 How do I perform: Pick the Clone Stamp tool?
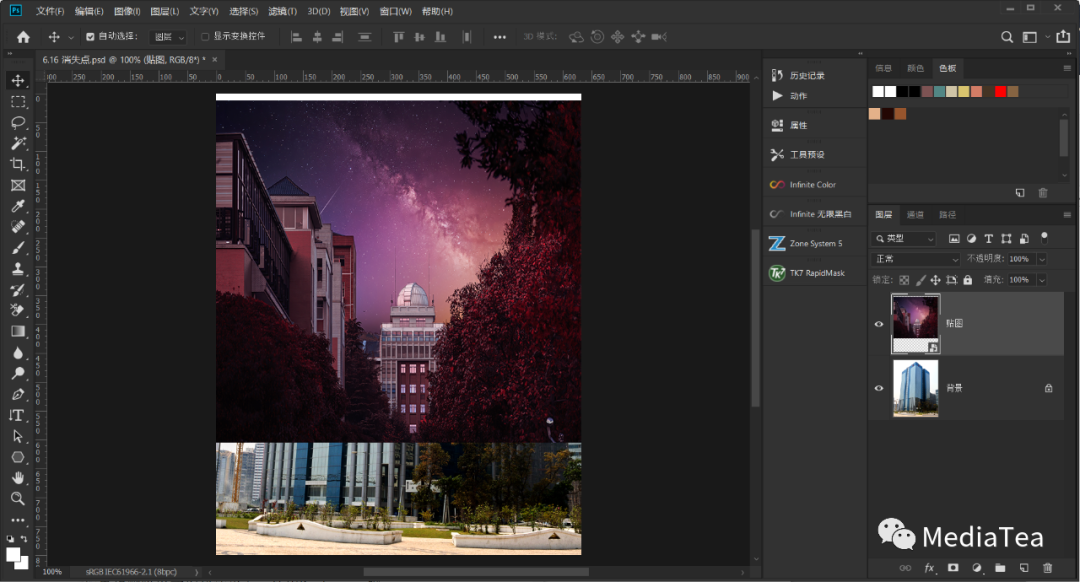pos(18,269)
